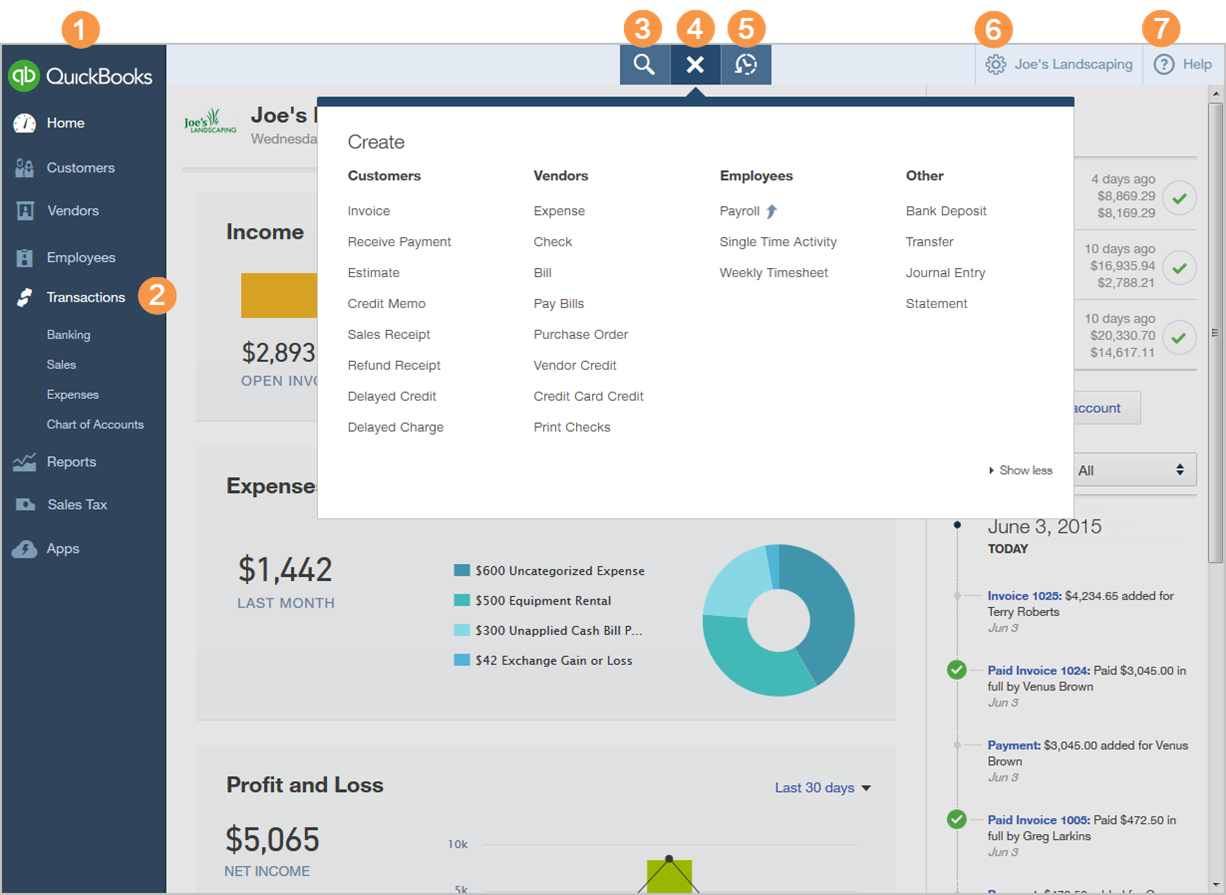Image resolution: width=1226 pixels, height=895 pixels.
Task: Select Receive Payment under Customers
Action: [399, 242]
